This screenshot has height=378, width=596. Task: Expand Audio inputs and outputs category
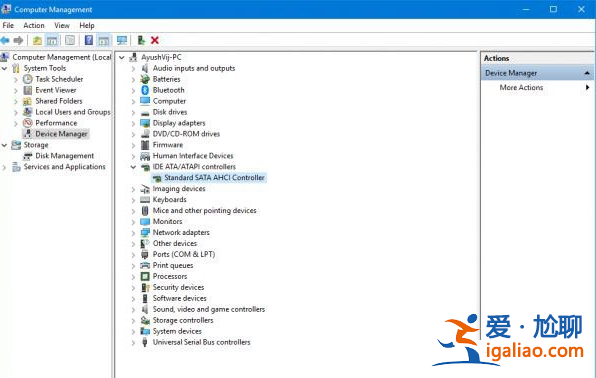point(133,69)
